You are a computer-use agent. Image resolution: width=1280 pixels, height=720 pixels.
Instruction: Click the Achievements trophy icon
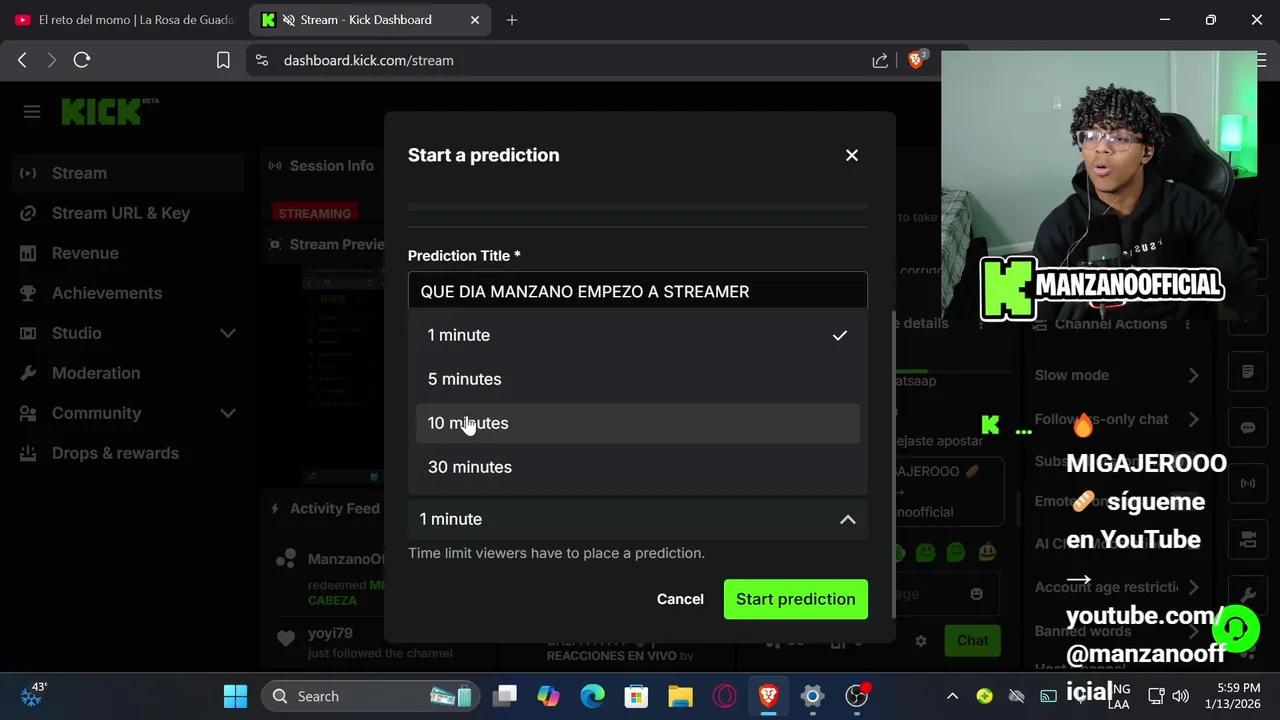click(28, 293)
